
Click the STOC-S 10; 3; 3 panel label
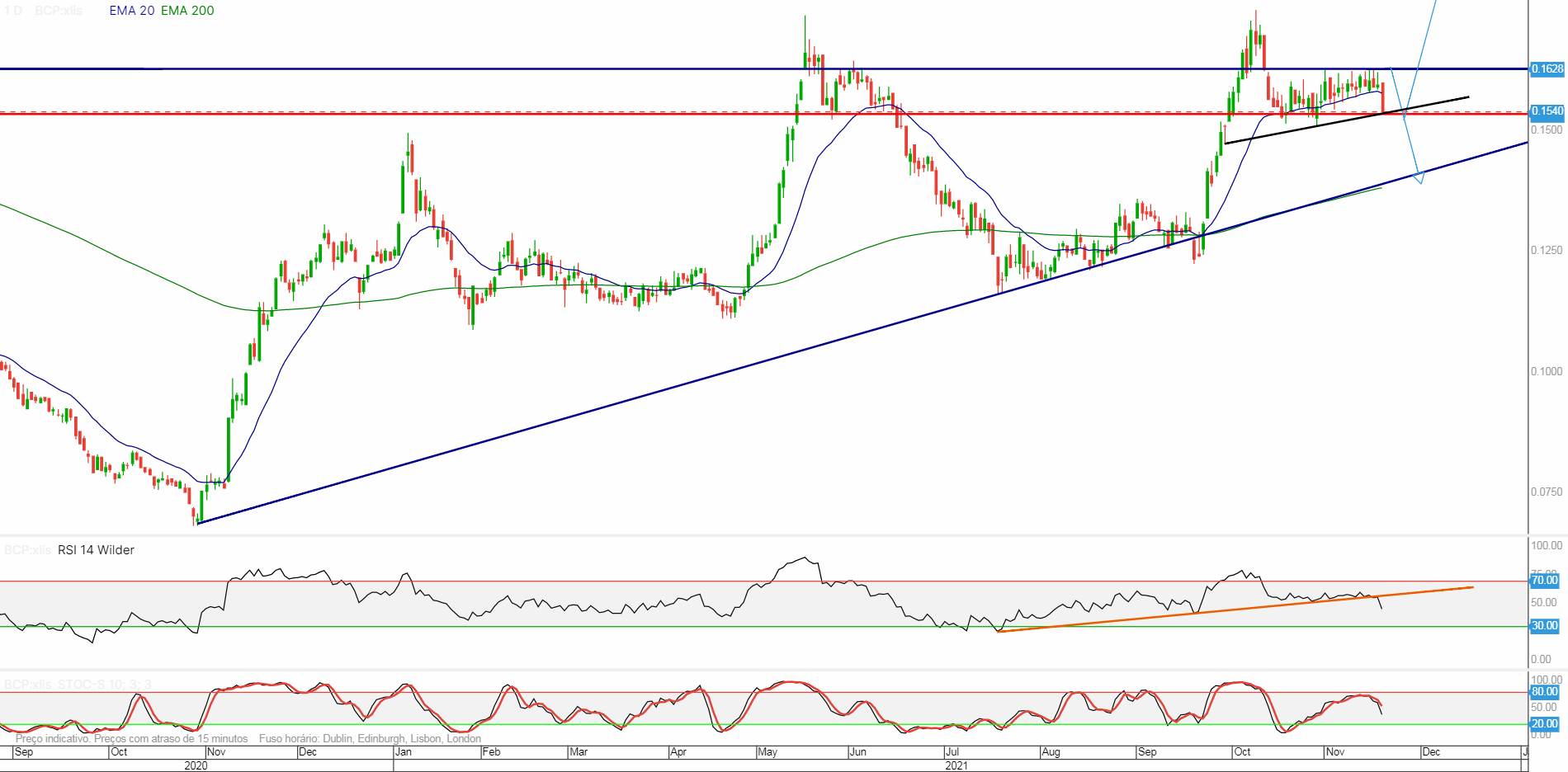click(103, 685)
